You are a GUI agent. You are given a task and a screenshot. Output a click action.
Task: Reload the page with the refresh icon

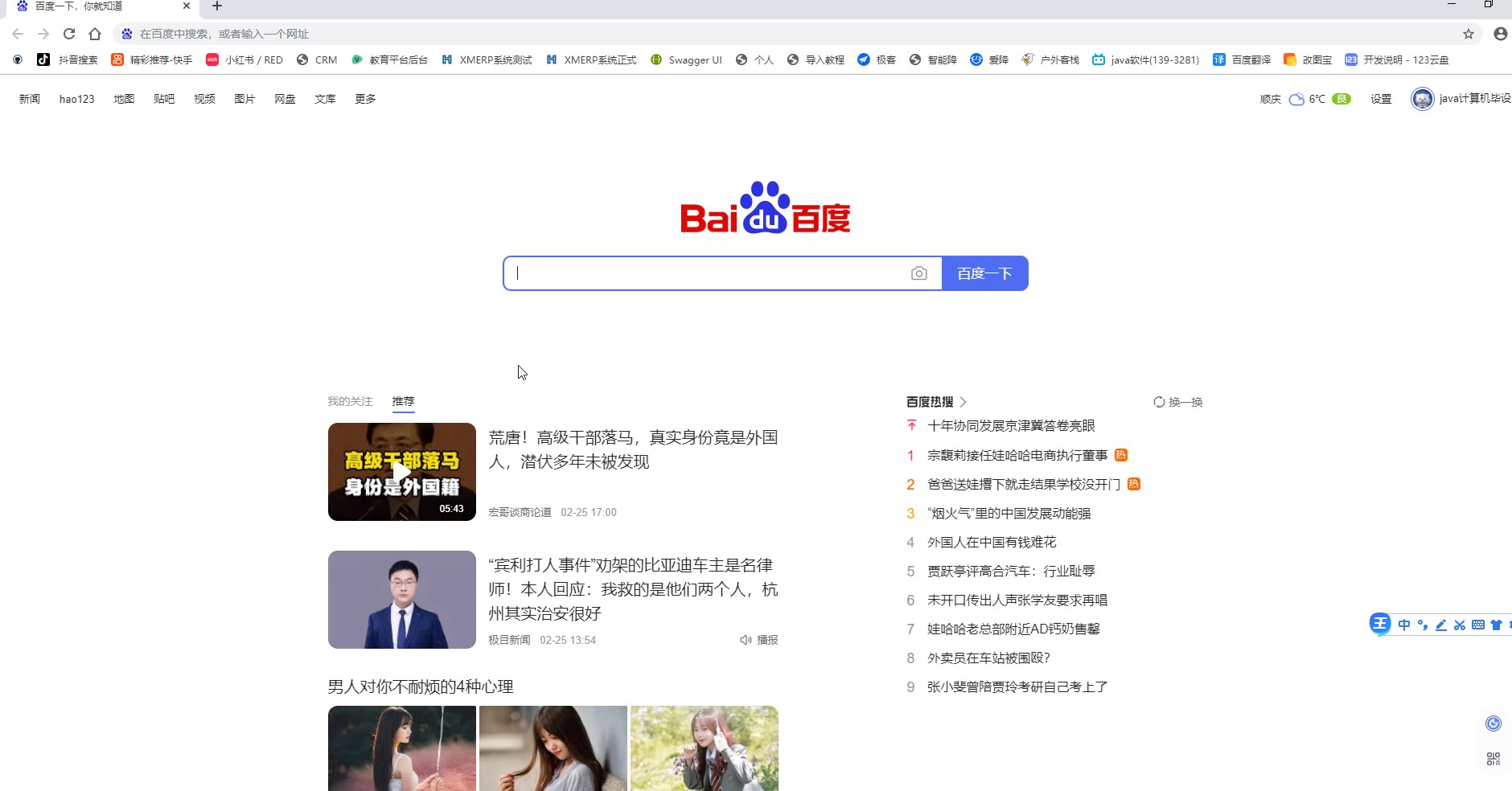pos(69,34)
